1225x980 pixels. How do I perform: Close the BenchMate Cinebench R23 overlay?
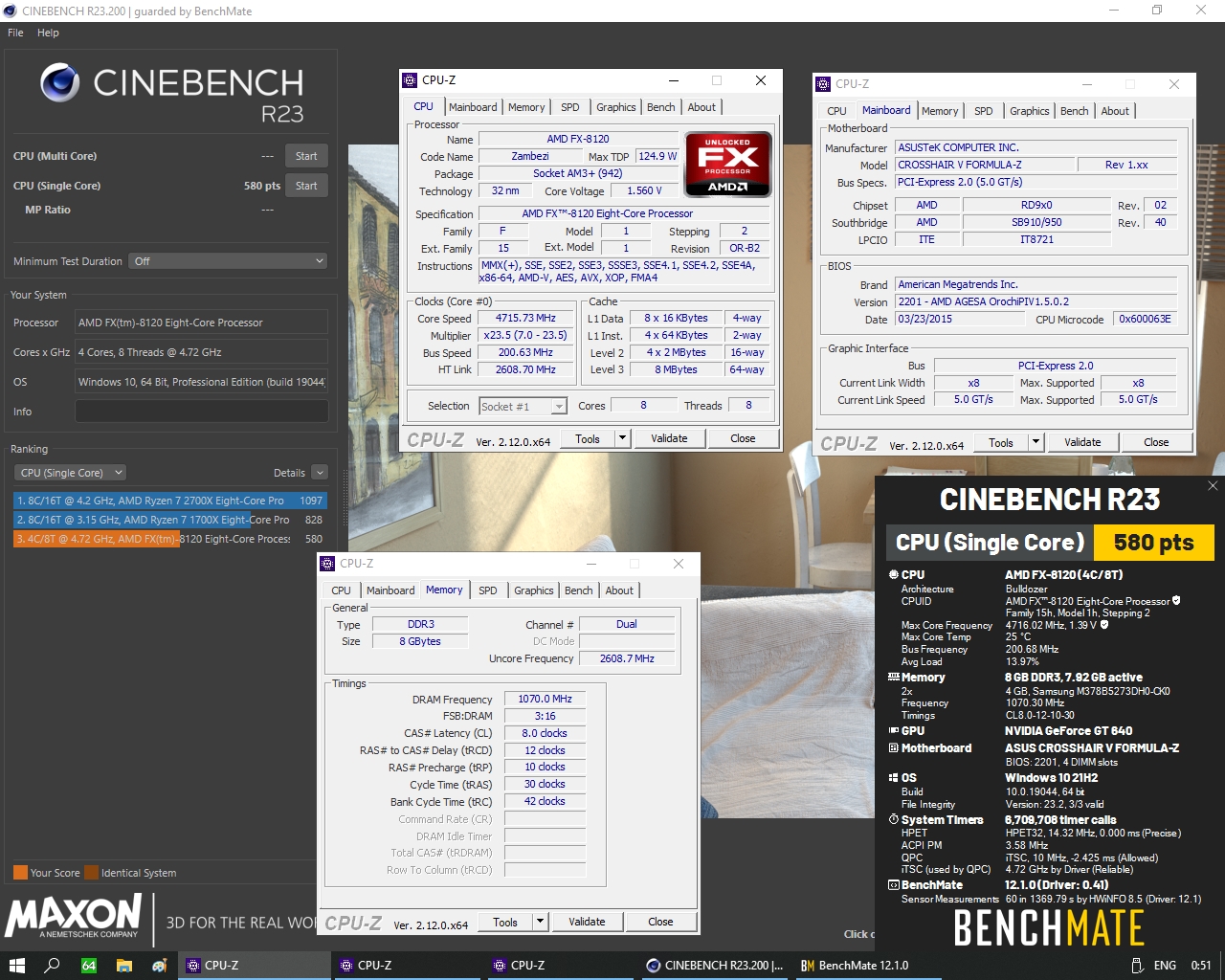point(1213,486)
